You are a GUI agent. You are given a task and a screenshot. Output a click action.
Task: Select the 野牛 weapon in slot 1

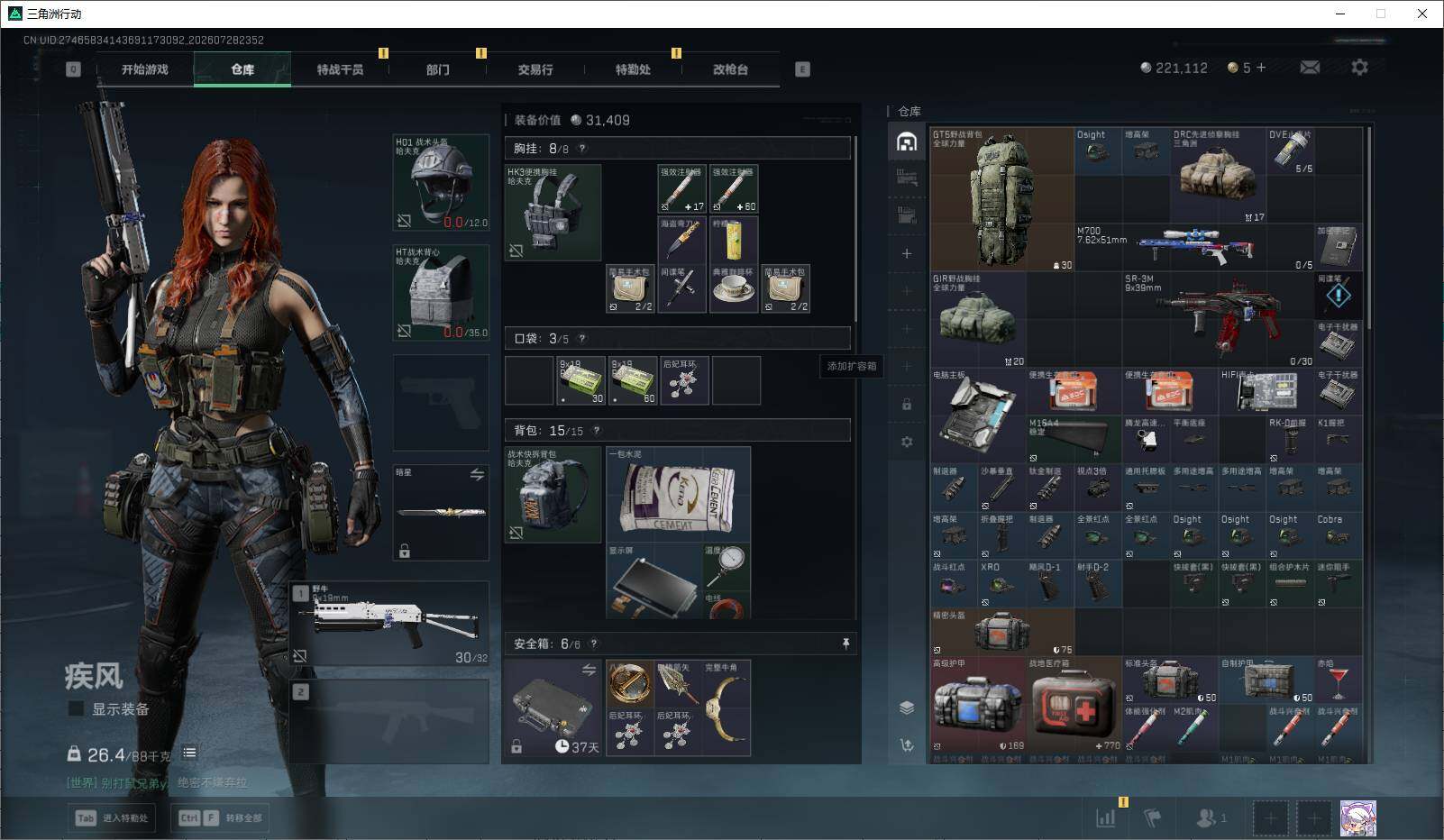[390, 624]
